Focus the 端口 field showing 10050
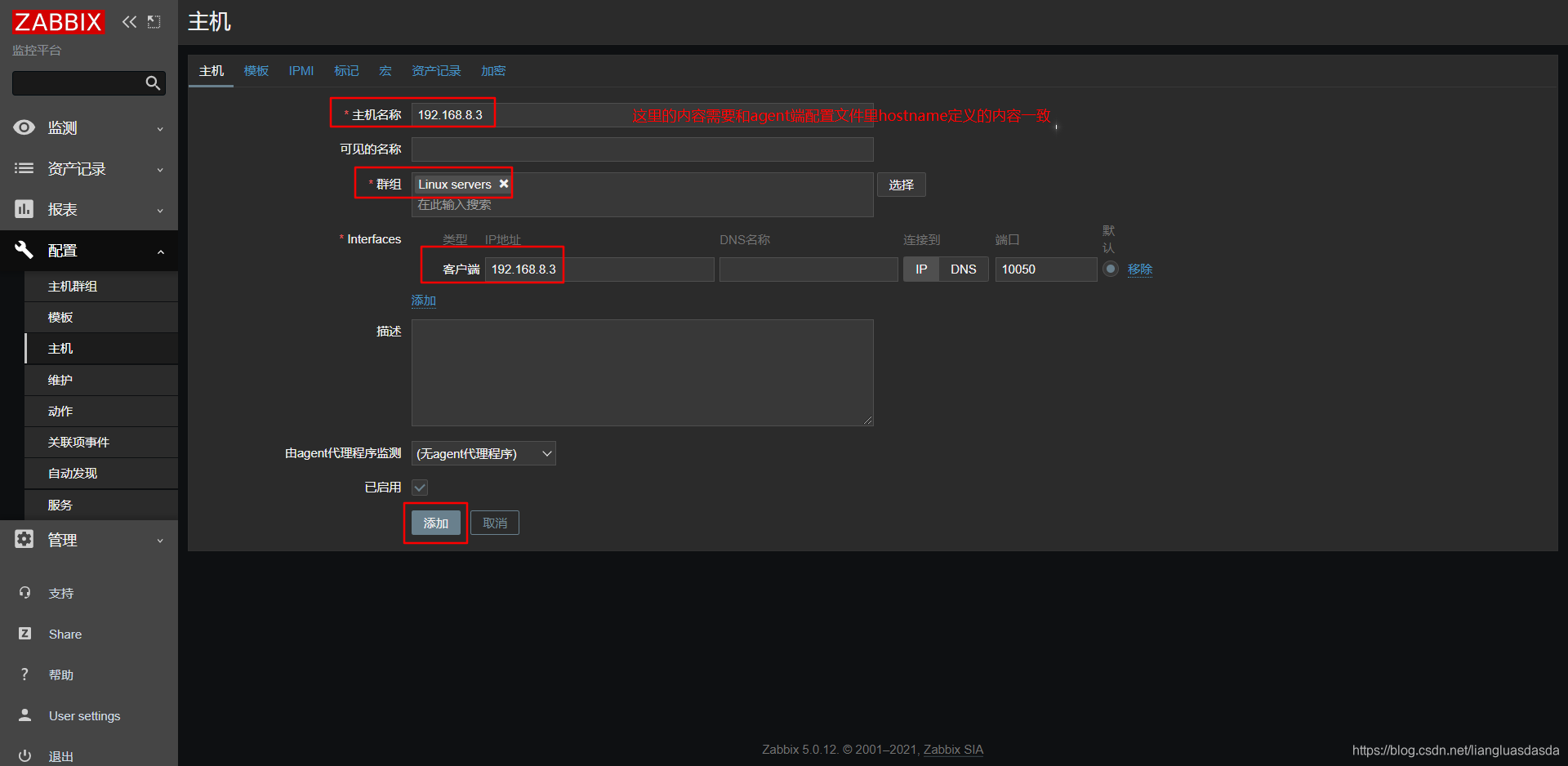 coord(1046,269)
